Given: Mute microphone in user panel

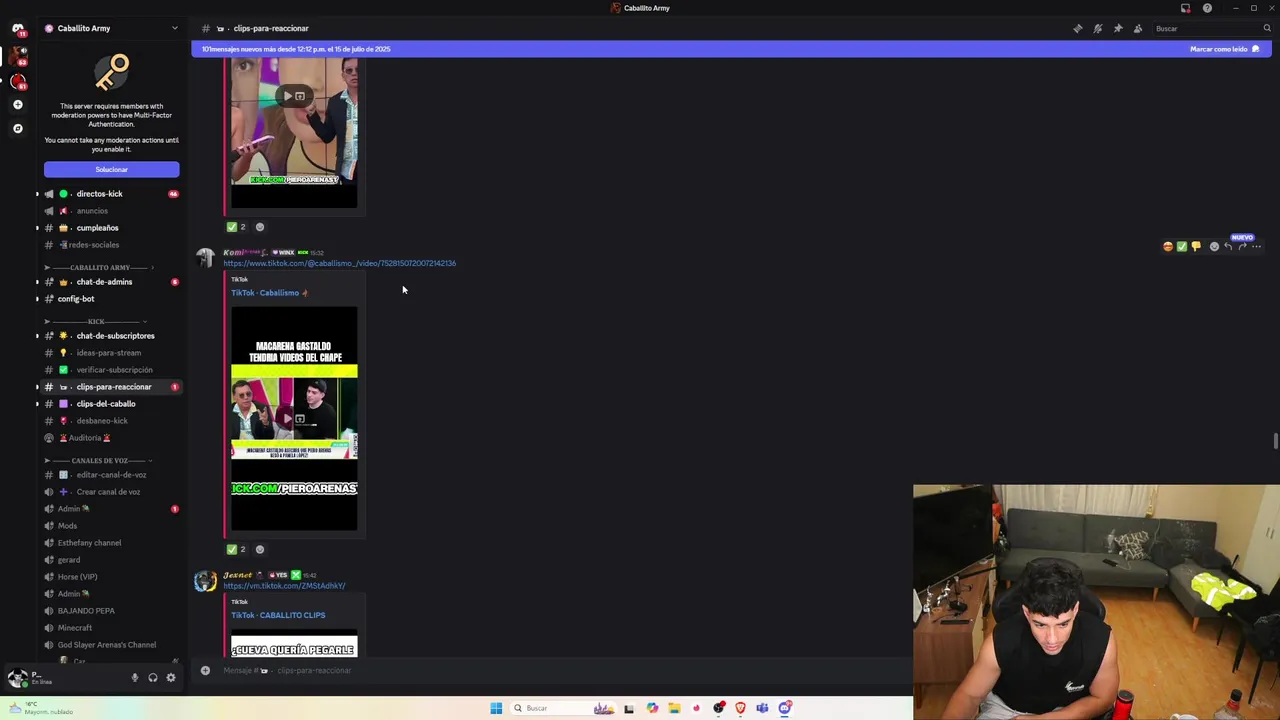Looking at the screenshot, I should [135, 678].
